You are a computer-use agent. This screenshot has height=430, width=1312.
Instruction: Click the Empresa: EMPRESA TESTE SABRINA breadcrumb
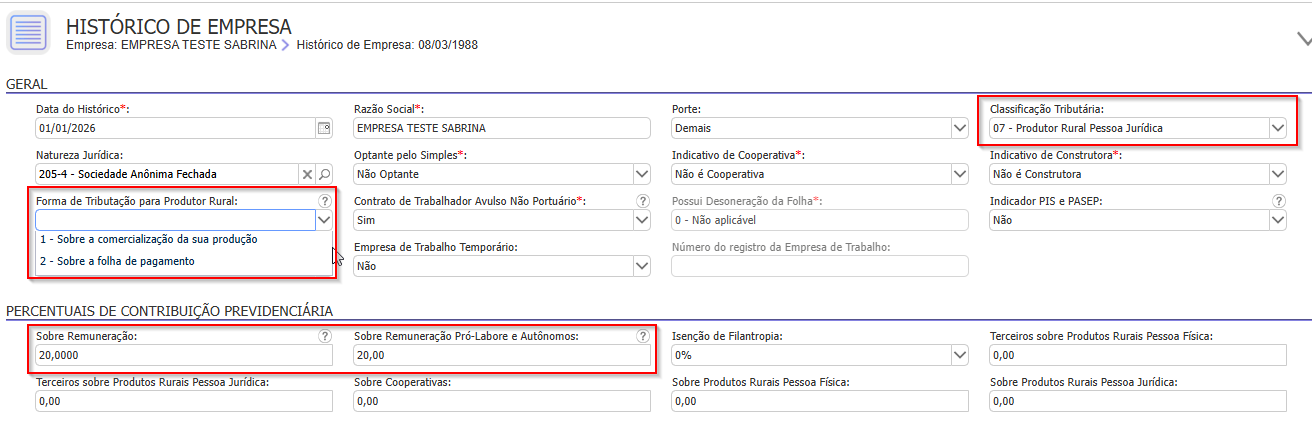tap(171, 45)
